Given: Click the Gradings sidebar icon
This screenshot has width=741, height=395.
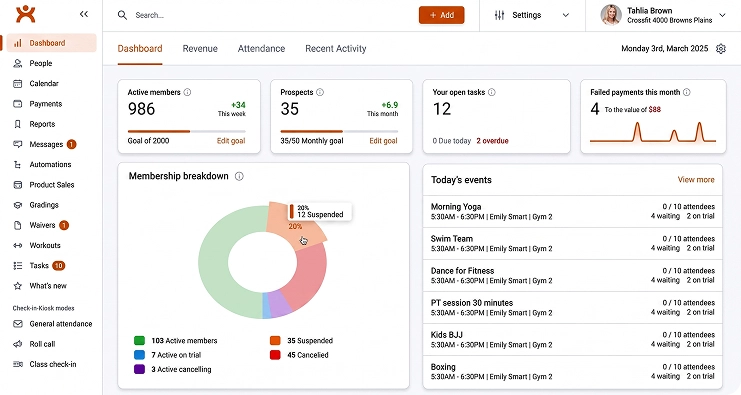Looking at the screenshot, I should 17,205.
